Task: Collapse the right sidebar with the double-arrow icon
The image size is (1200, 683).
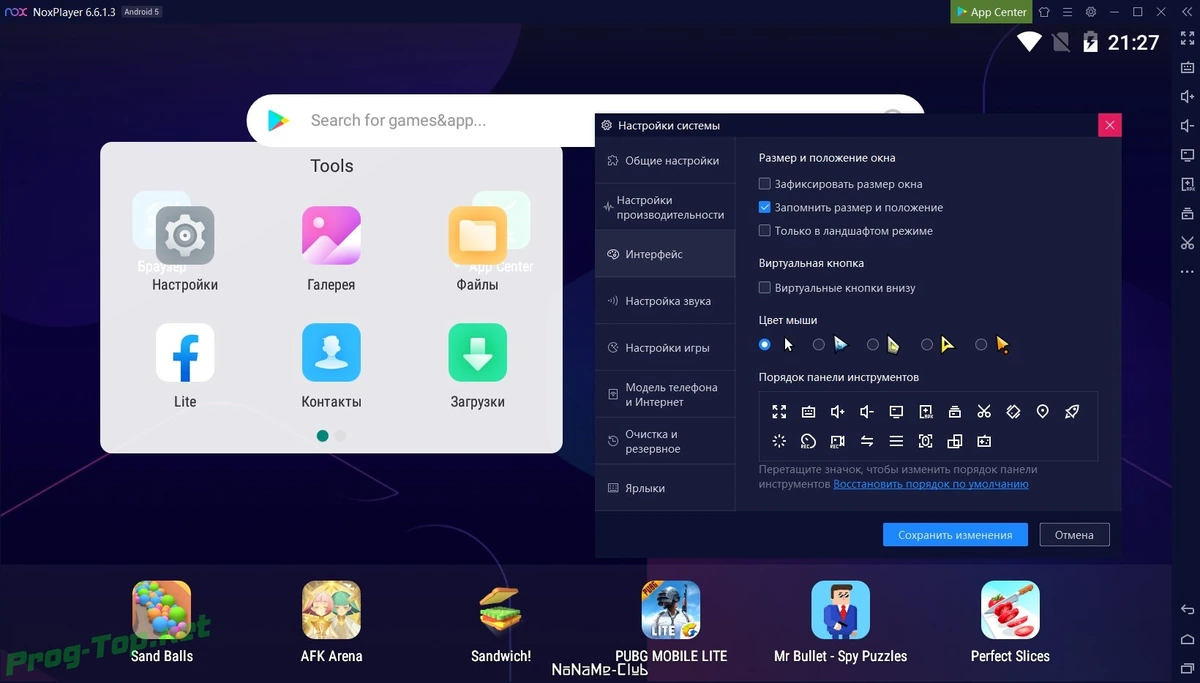Action: point(1187,12)
